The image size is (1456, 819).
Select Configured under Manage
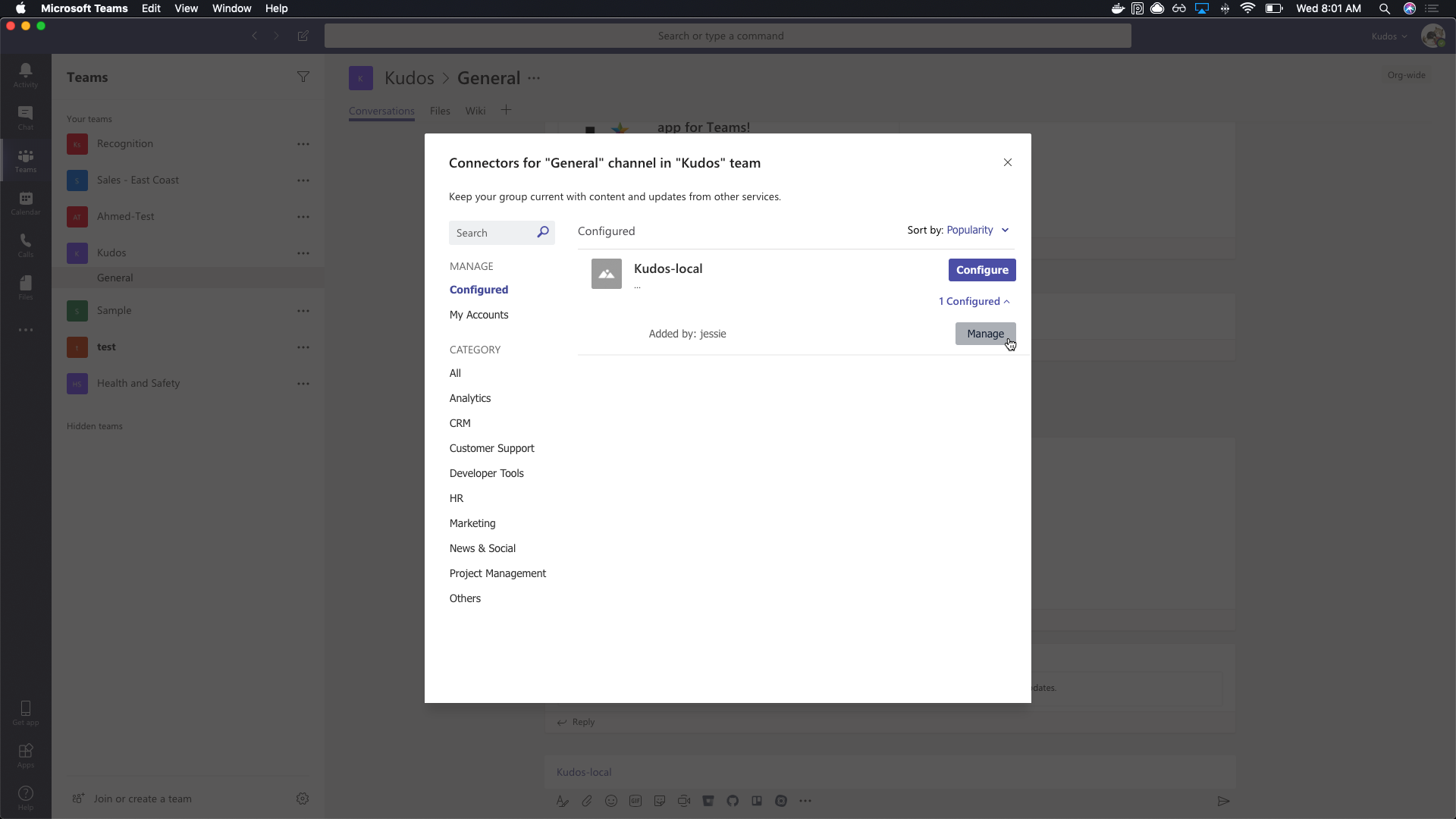(x=479, y=290)
